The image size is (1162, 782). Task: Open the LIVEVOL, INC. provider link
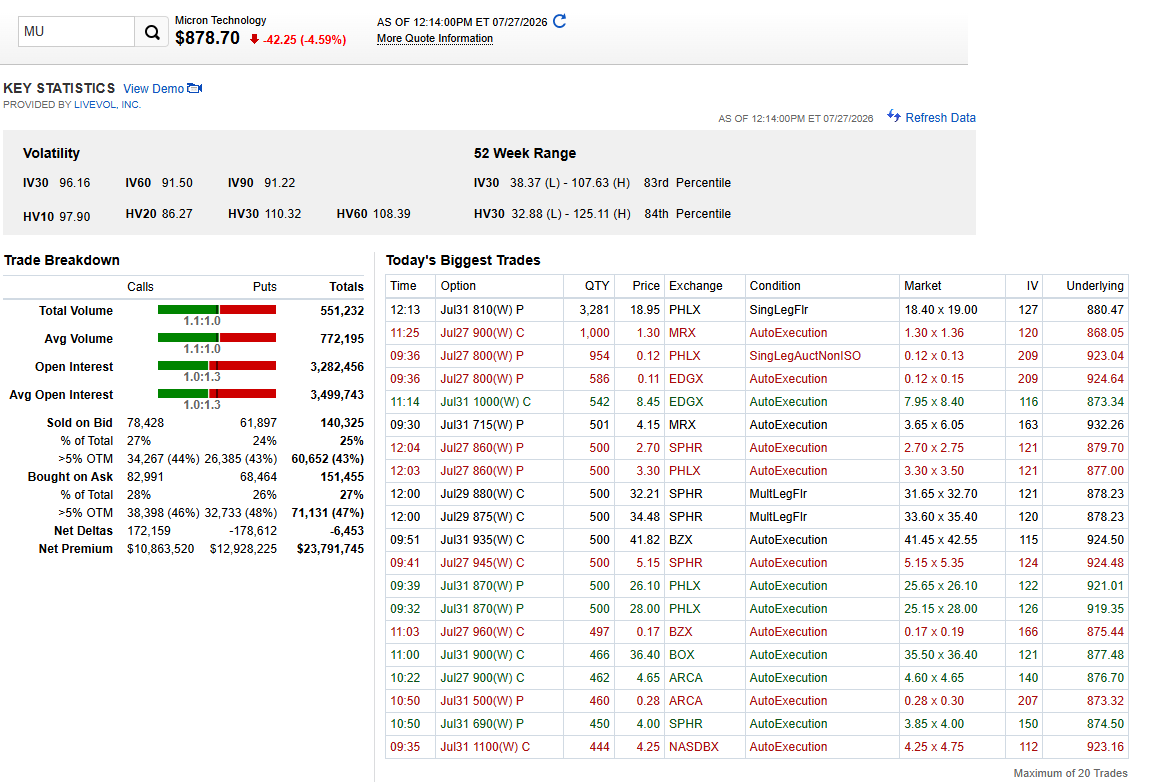point(107,105)
